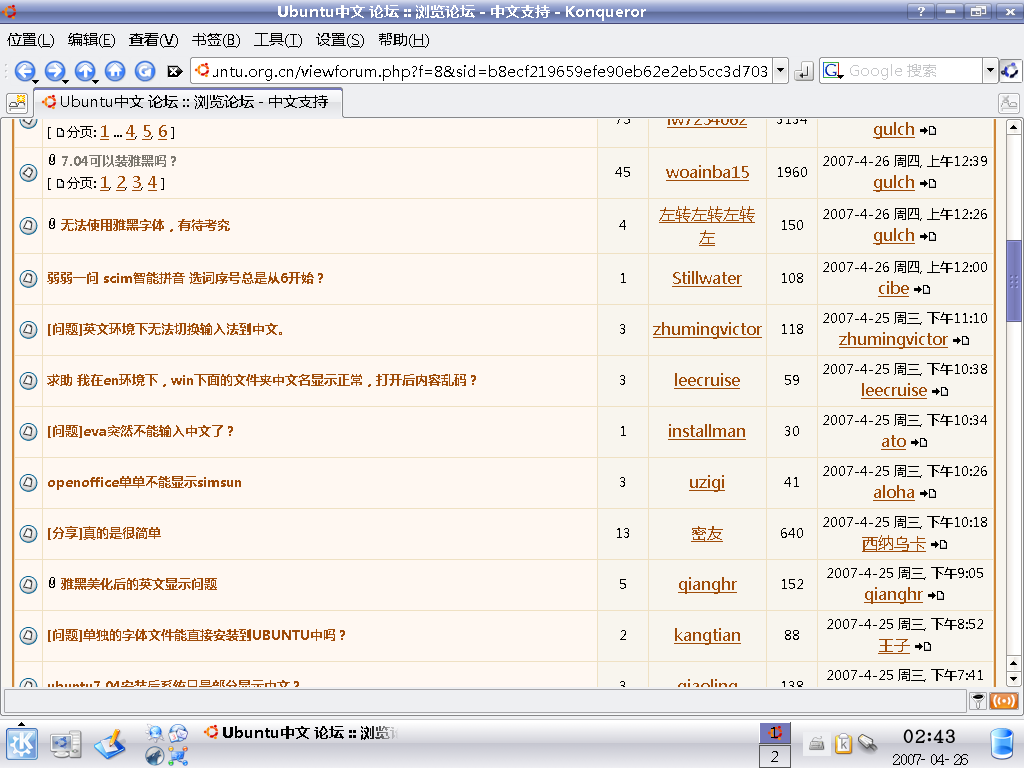Click the status bar popup blocker icon
The image size is (1024, 768).
coord(978,701)
